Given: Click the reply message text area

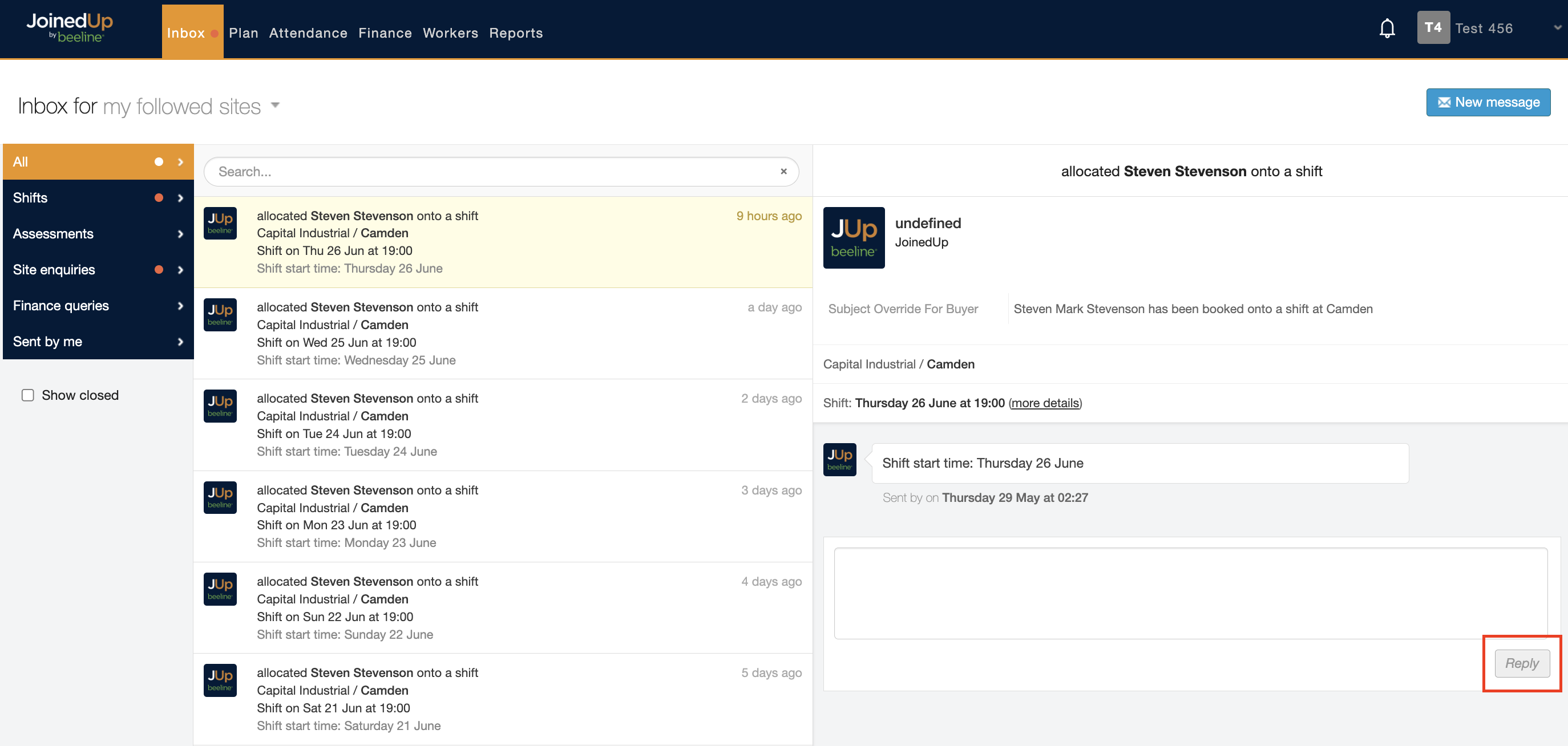Looking at the screenshot, I should [x=1190, y=593].
